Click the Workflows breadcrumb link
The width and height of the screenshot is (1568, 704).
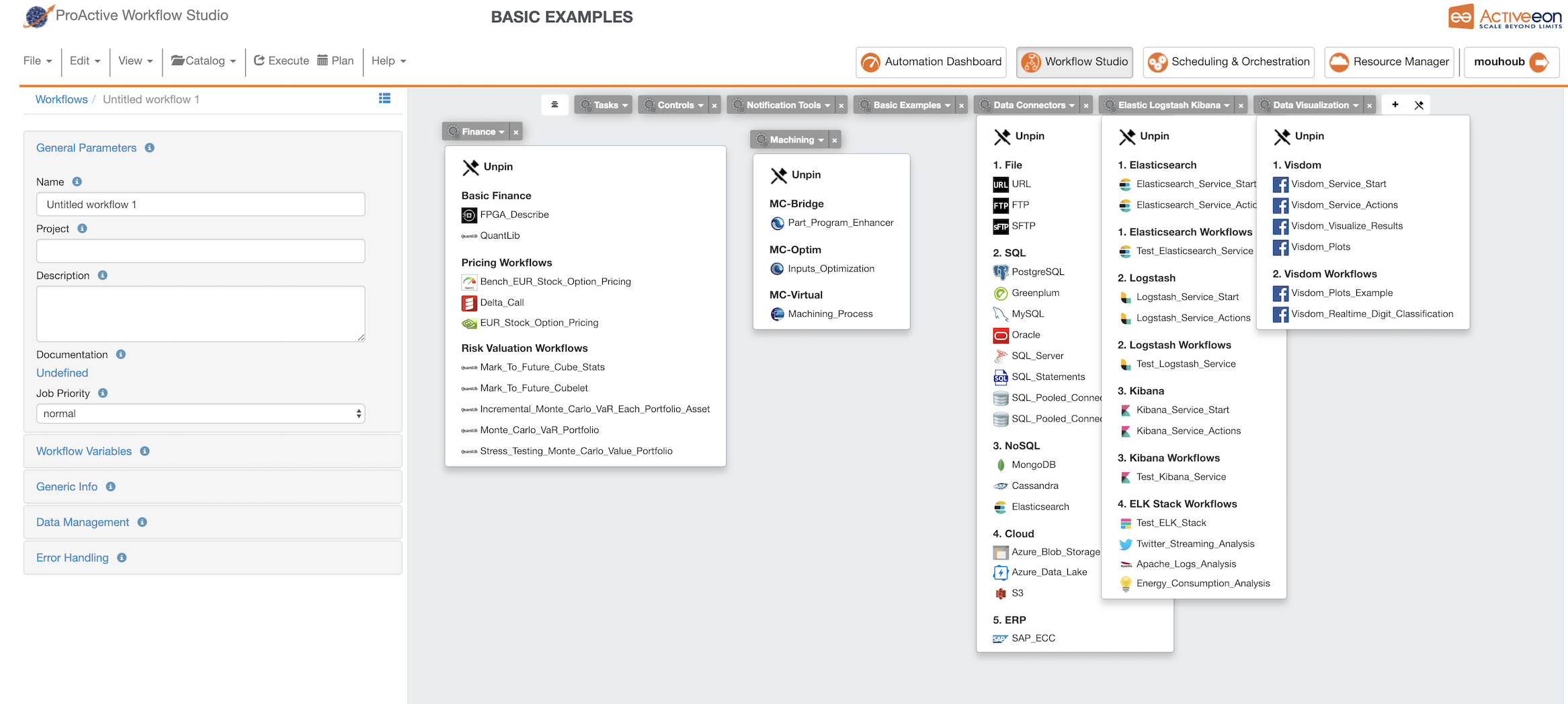click(x=61, y=100)
